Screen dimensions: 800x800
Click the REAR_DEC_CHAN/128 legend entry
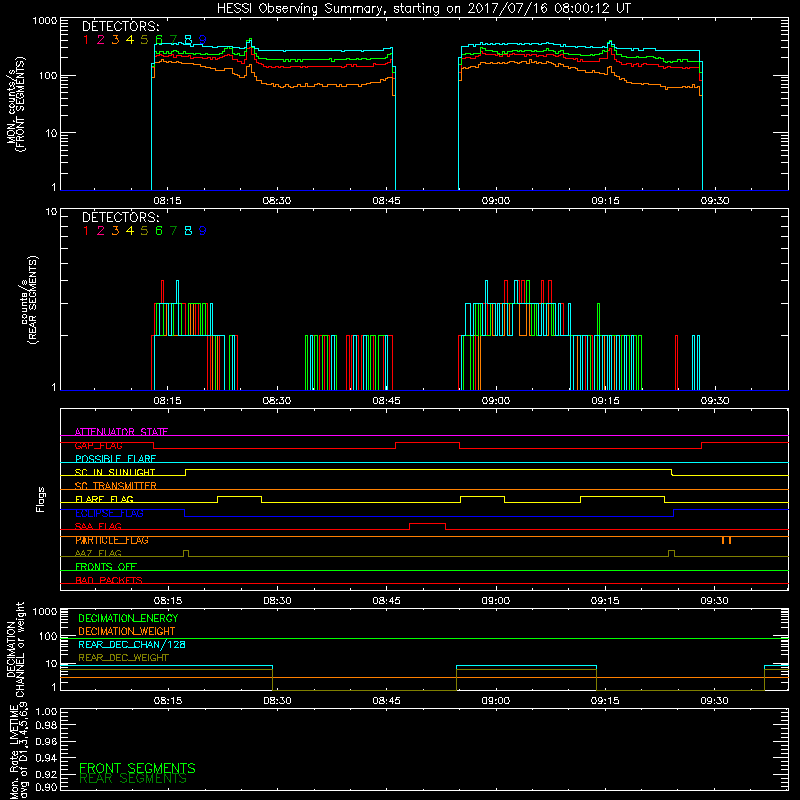(132, 644)
